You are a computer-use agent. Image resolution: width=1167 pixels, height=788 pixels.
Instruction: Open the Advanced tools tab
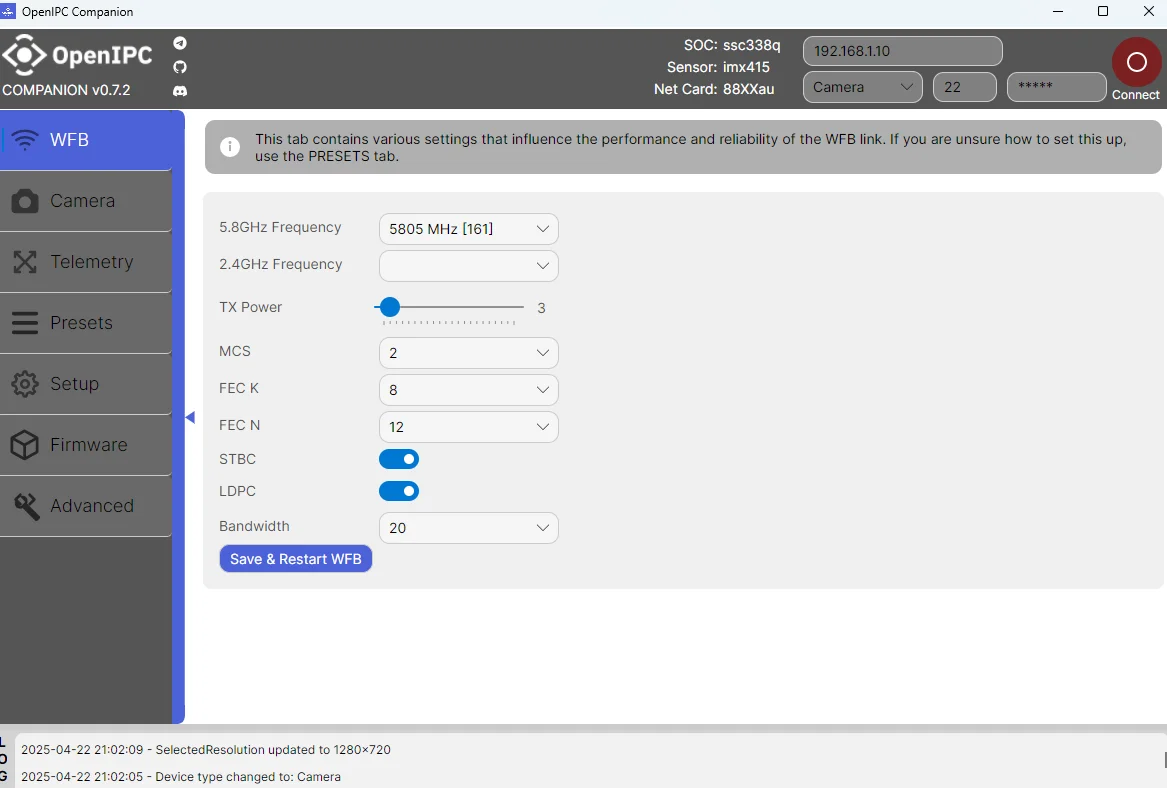pos(86,506)
